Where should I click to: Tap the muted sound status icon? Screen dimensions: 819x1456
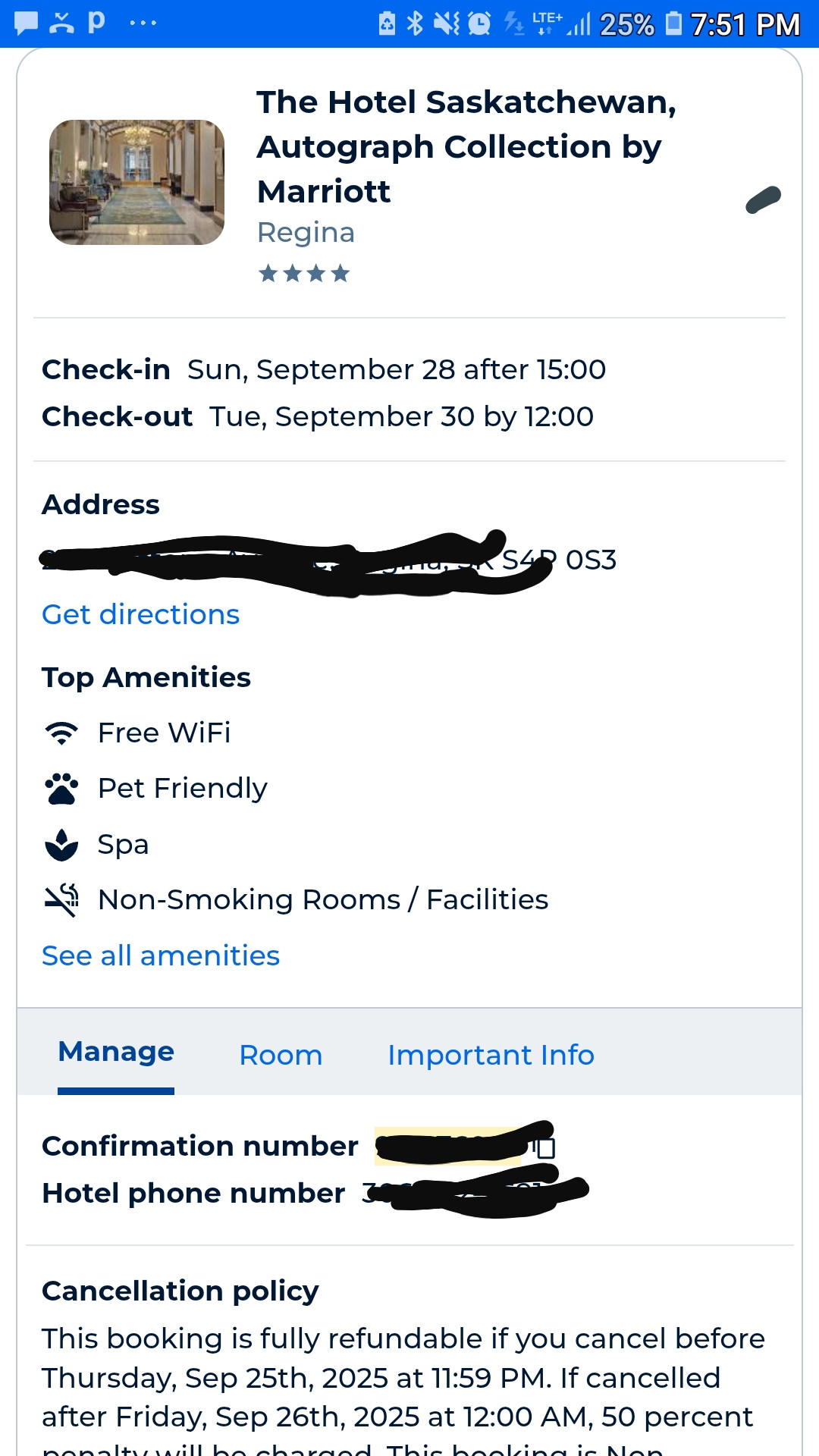447,24
